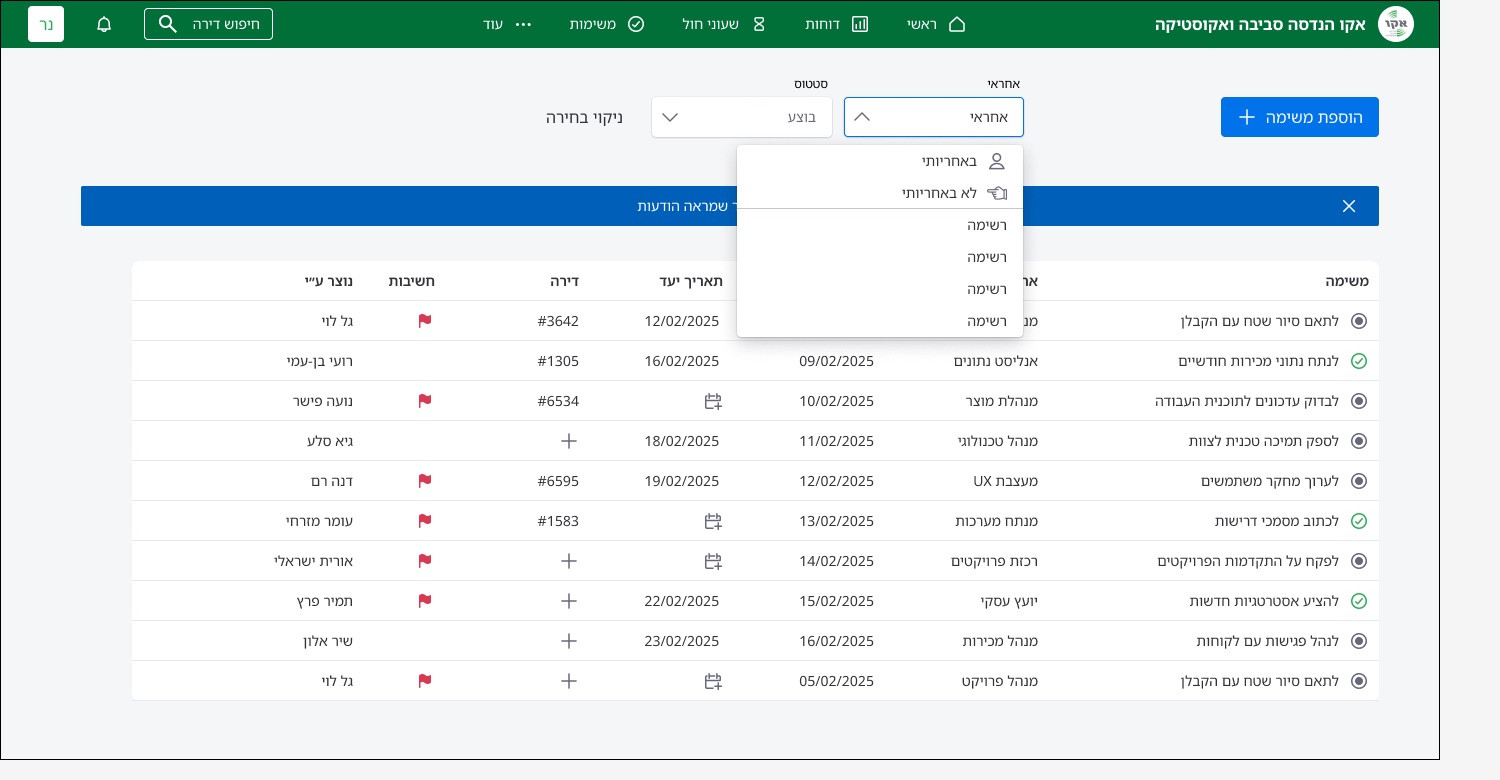The image size is (1500, 780).
Task: Open the משימות tab
Action: [607, 24]
